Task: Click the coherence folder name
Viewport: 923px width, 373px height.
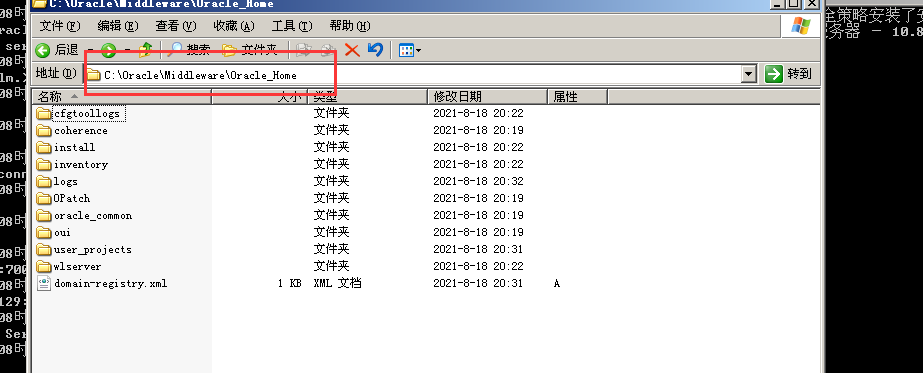Action: (81, 131)
